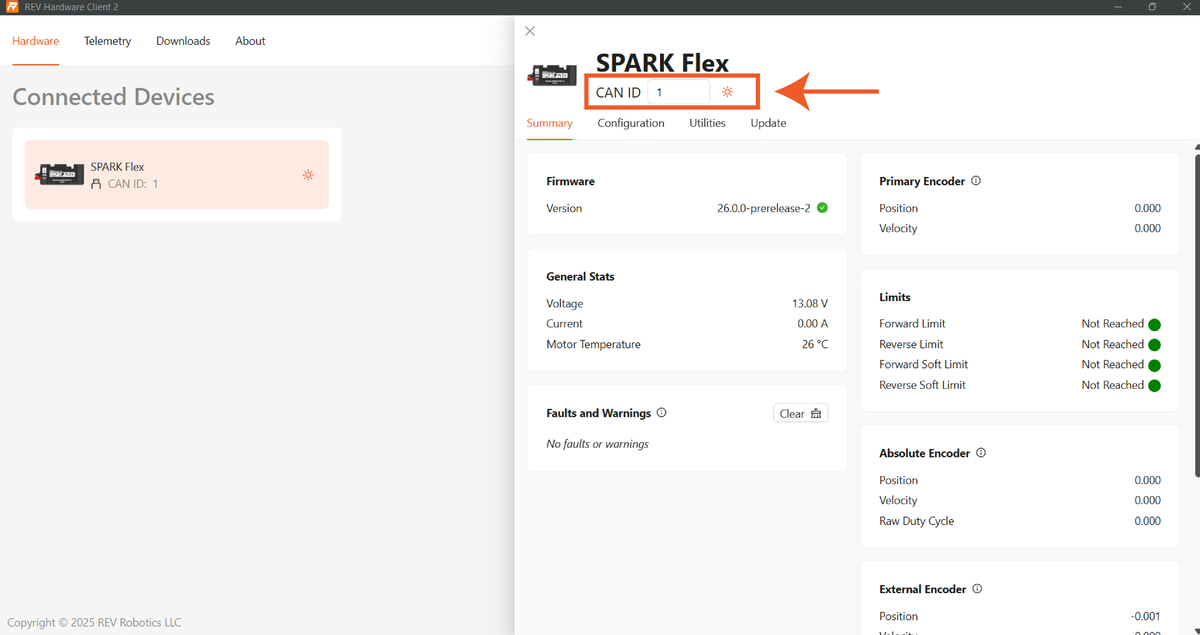The height and width of the screenshot is (635, 1200).
Task: Click the CAN ID input field
Action: tap(678, 92)
